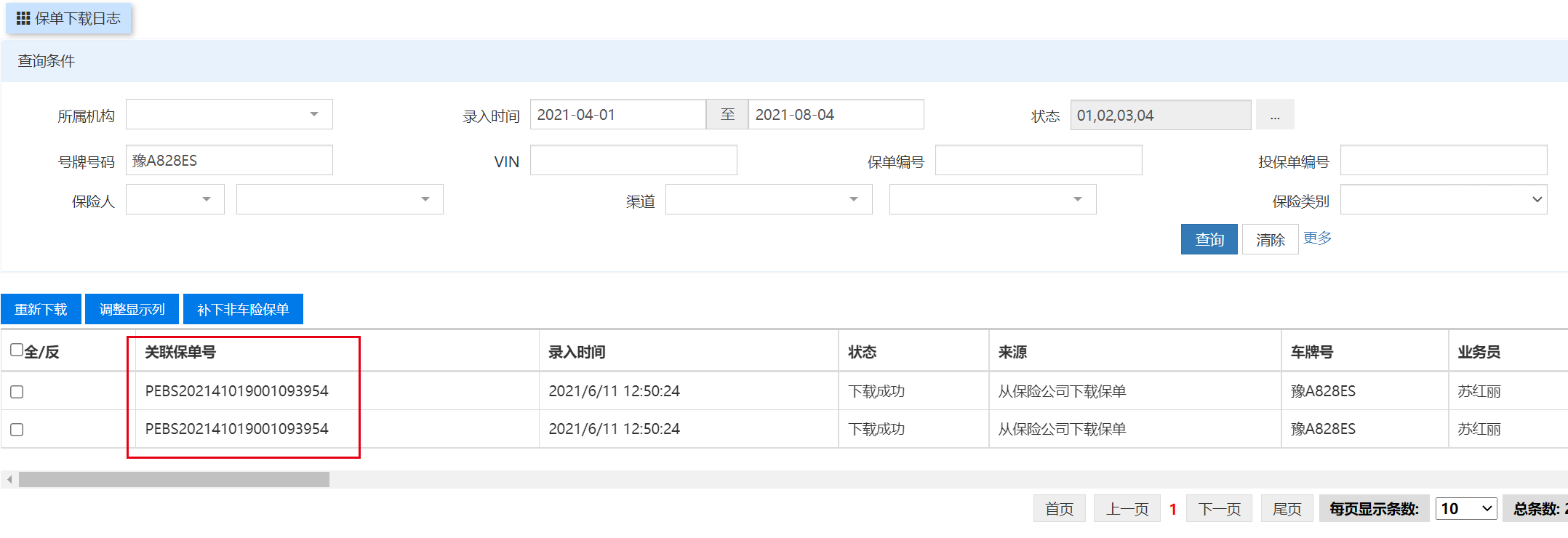Click the ellipsis button next to 状态
Viewport: 1568px width, 538px height.
click(1275, 116)
